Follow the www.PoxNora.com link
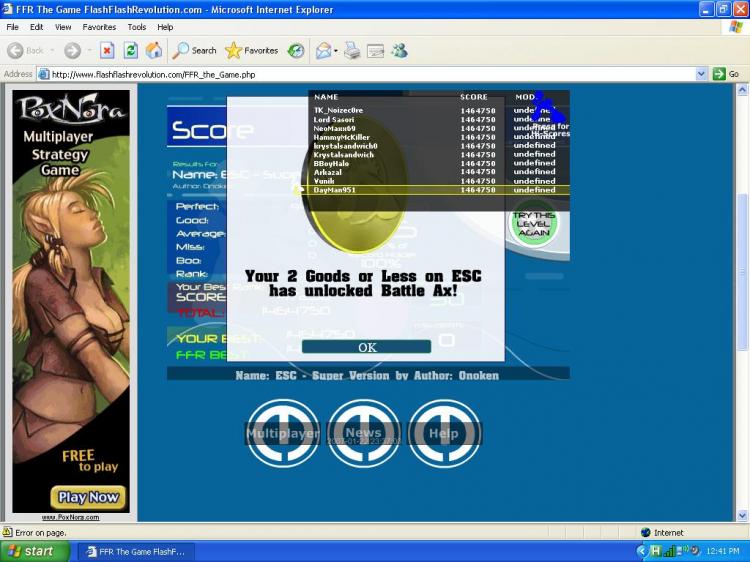Image resolution: width=750 pixels, height=562 pixels. (70, 517)
